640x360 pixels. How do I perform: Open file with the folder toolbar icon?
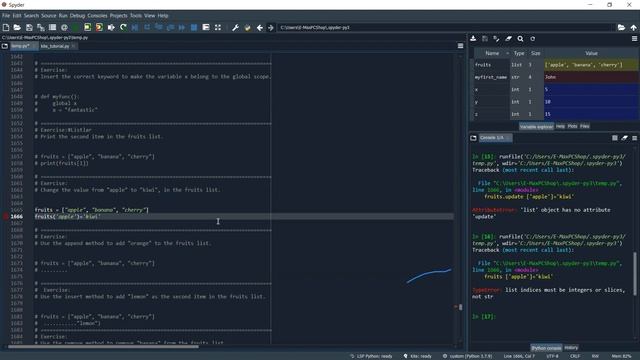17,27
